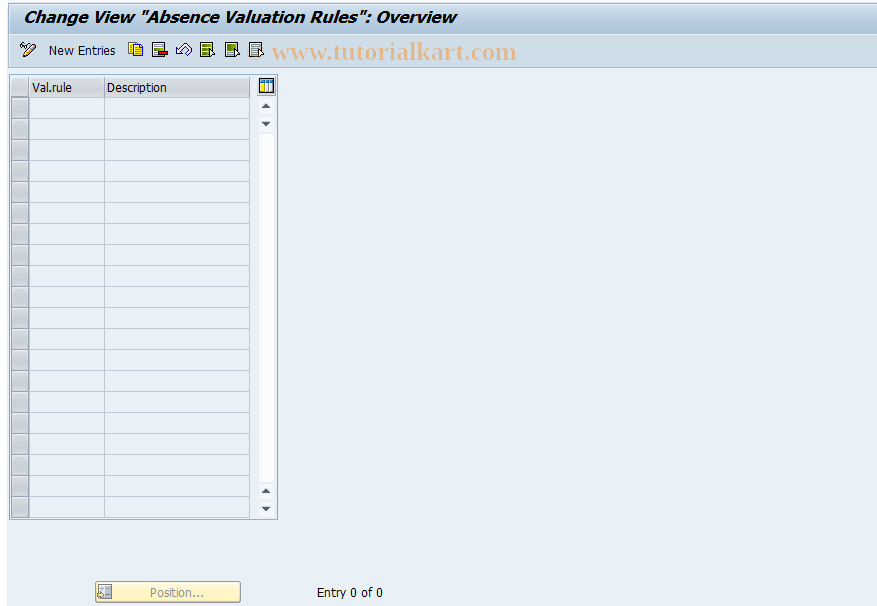Click the Val.rule column header

[67, 87]
